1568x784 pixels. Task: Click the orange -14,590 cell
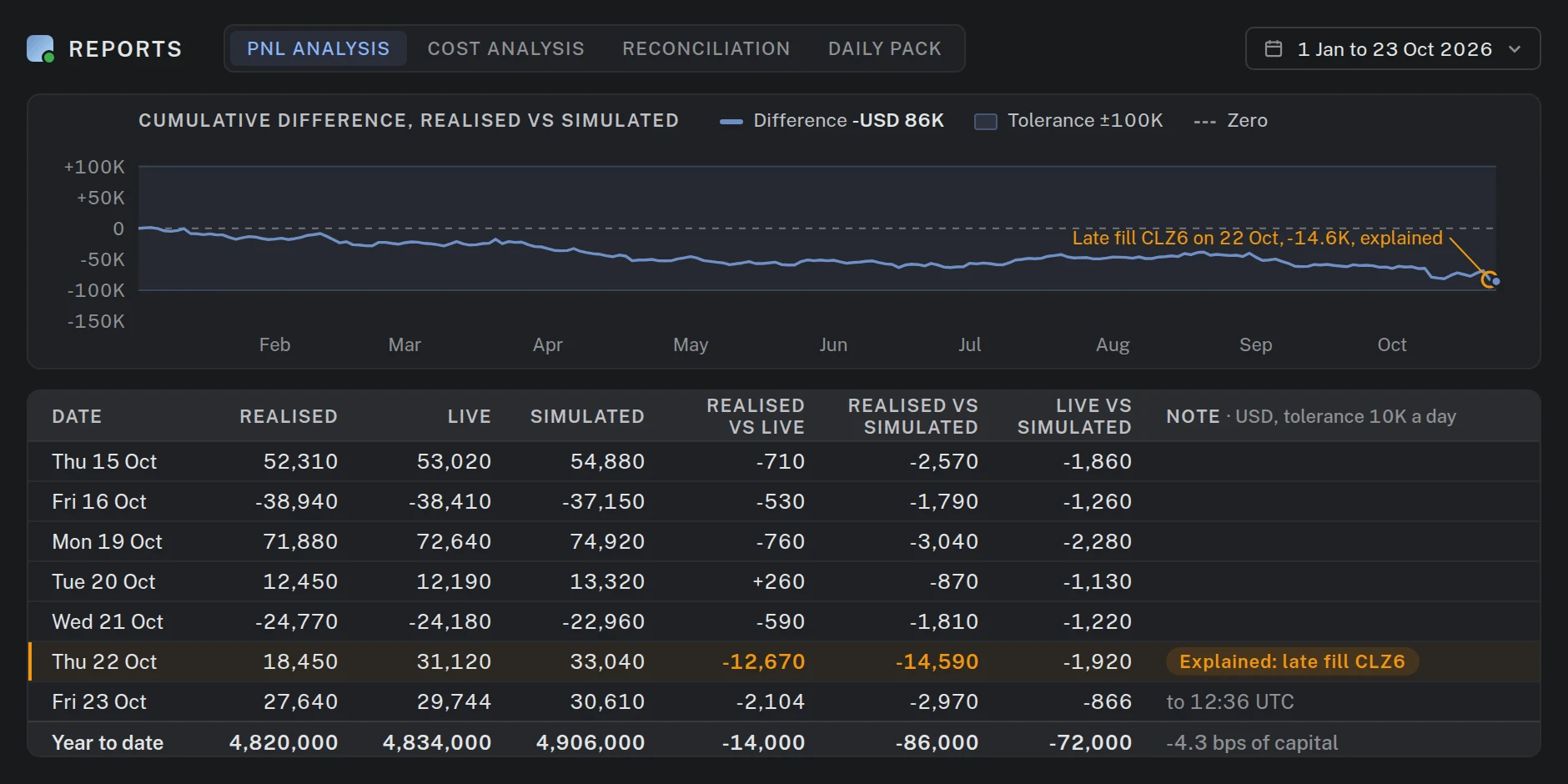tap(937, 661)
